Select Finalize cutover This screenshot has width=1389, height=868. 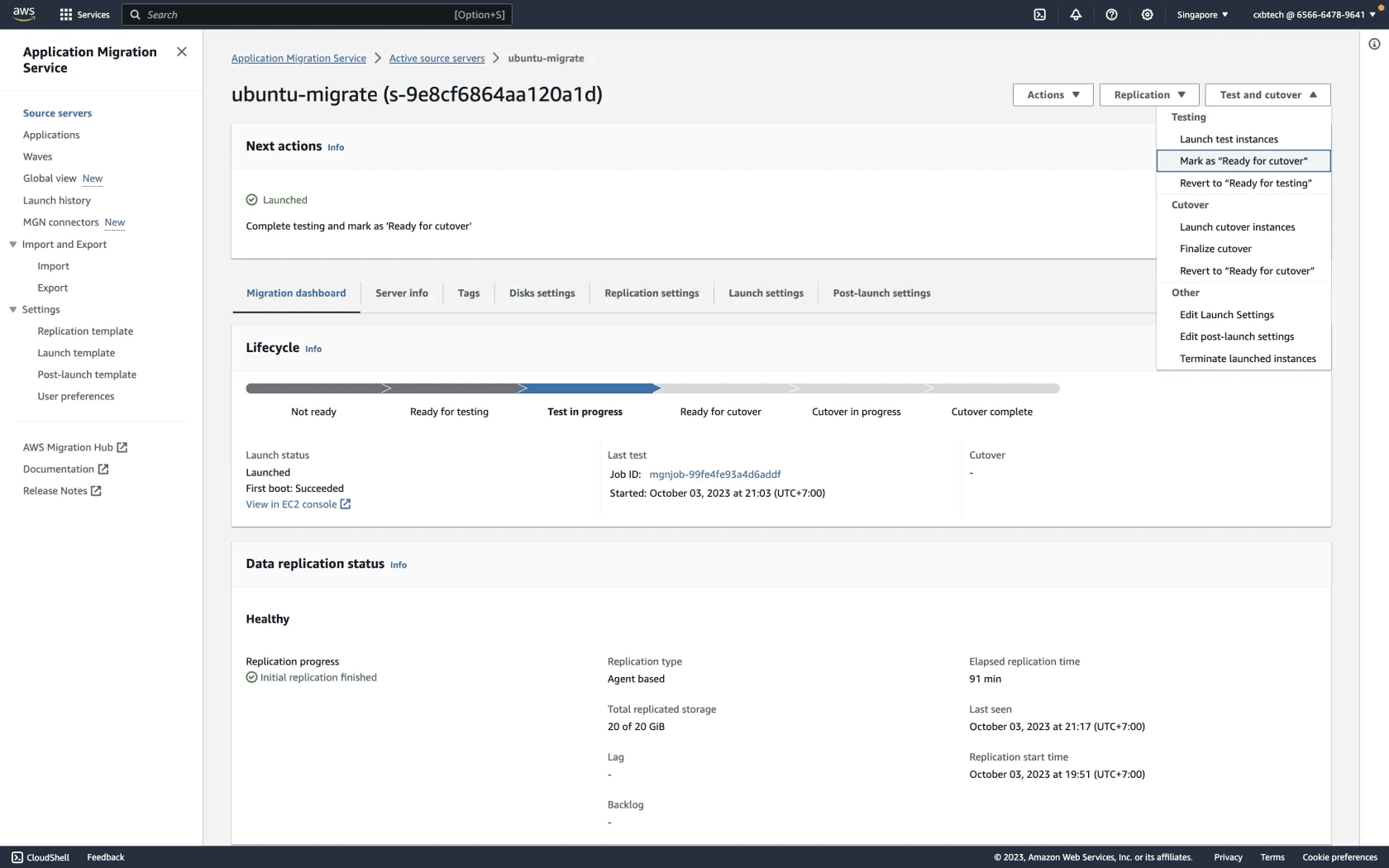(x=1243, y=249)
